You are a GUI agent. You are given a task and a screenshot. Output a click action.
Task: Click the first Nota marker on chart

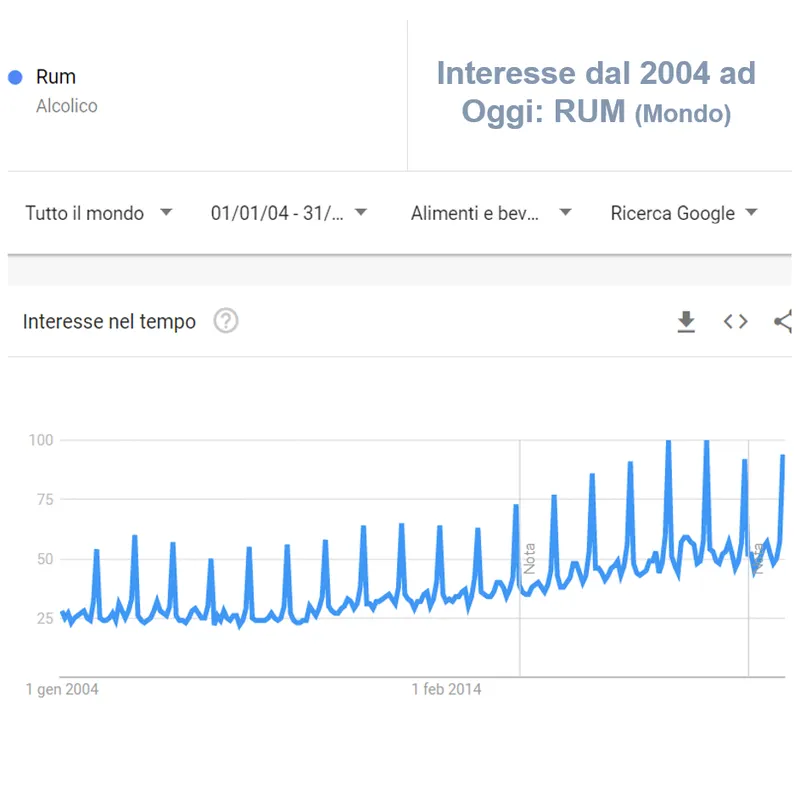coord(529,559)
